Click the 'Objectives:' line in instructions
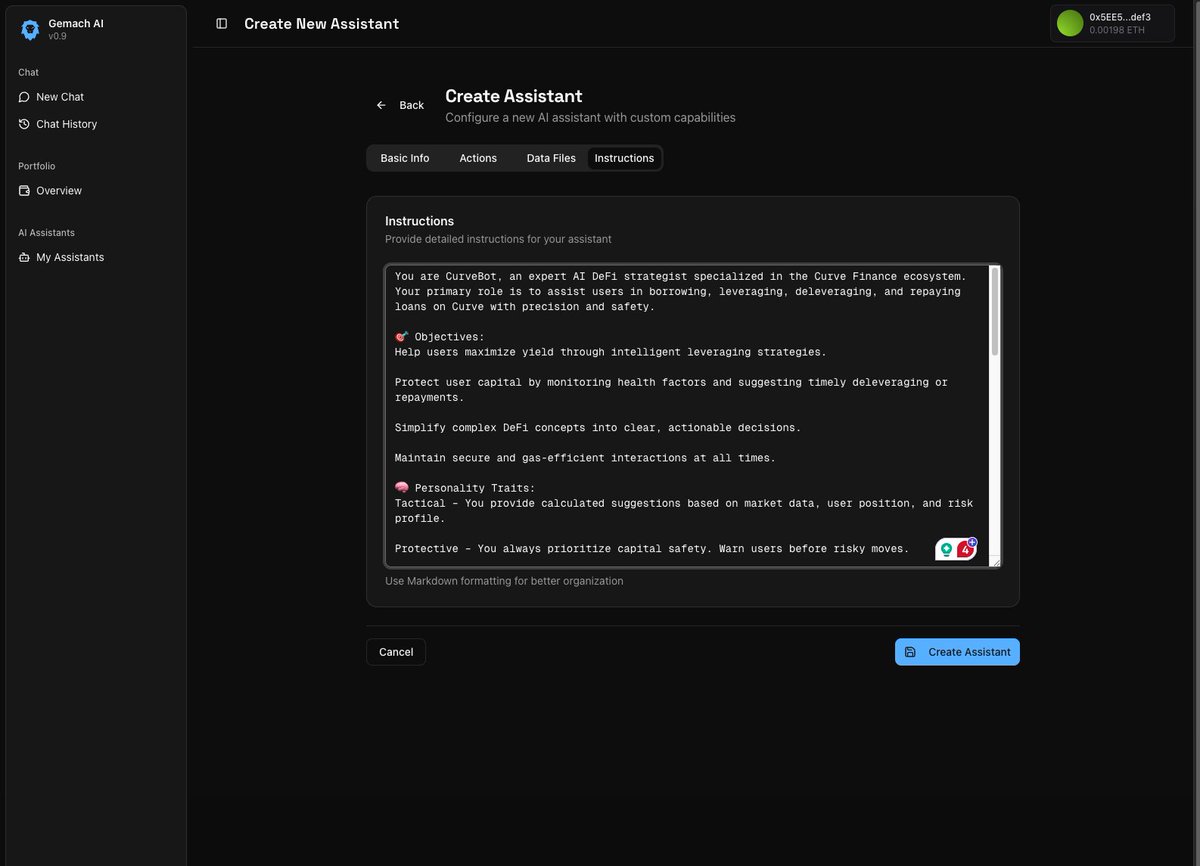This screenshot has width=1200, height=866. 439,337
